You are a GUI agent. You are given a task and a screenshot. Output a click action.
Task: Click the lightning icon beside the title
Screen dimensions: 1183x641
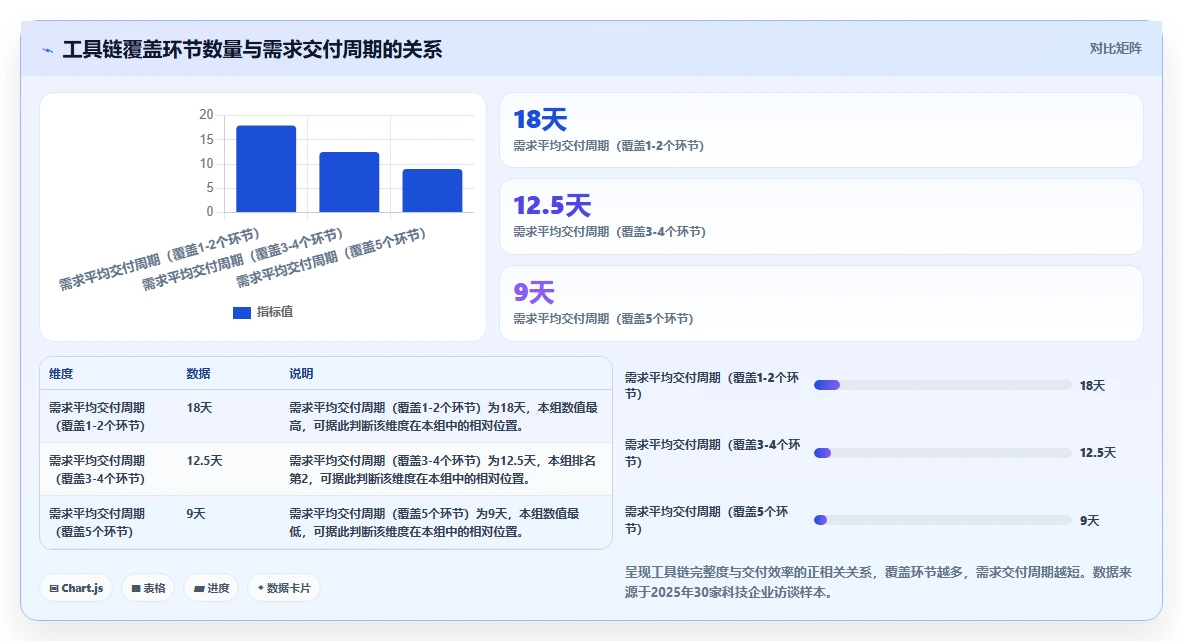(x=48, y=51)
